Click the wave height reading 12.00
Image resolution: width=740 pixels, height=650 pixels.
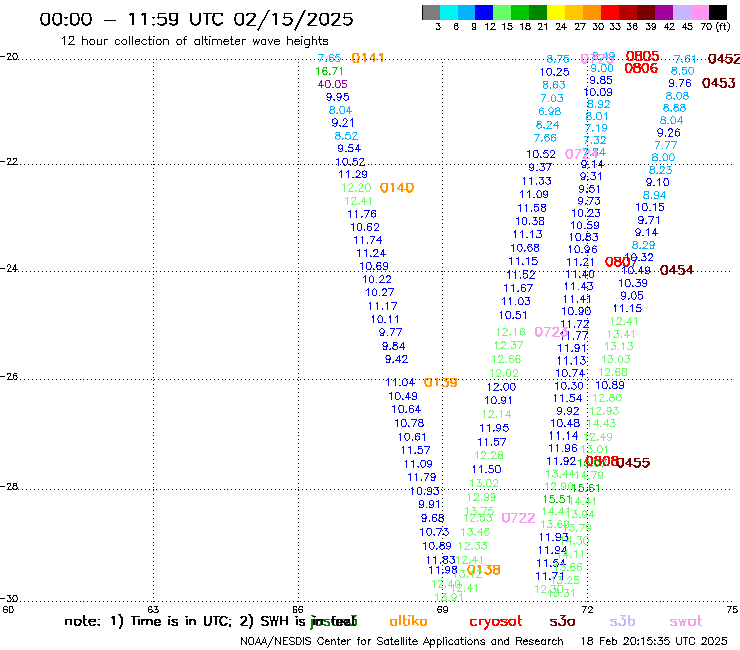coord(501,387)
